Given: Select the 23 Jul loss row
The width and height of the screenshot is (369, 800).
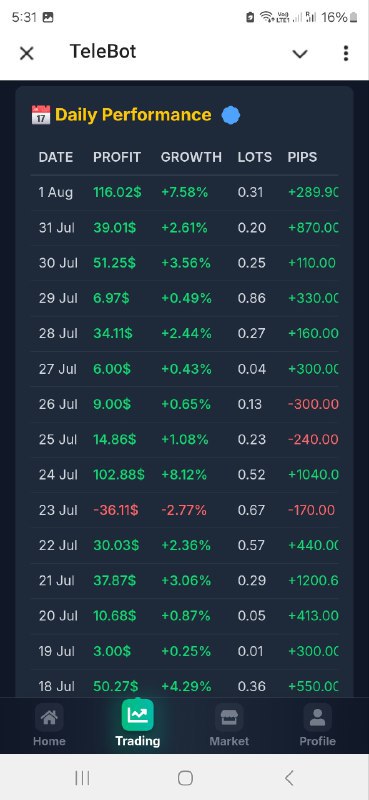Looking at the screenshot, I should click(x=184, y=510).
